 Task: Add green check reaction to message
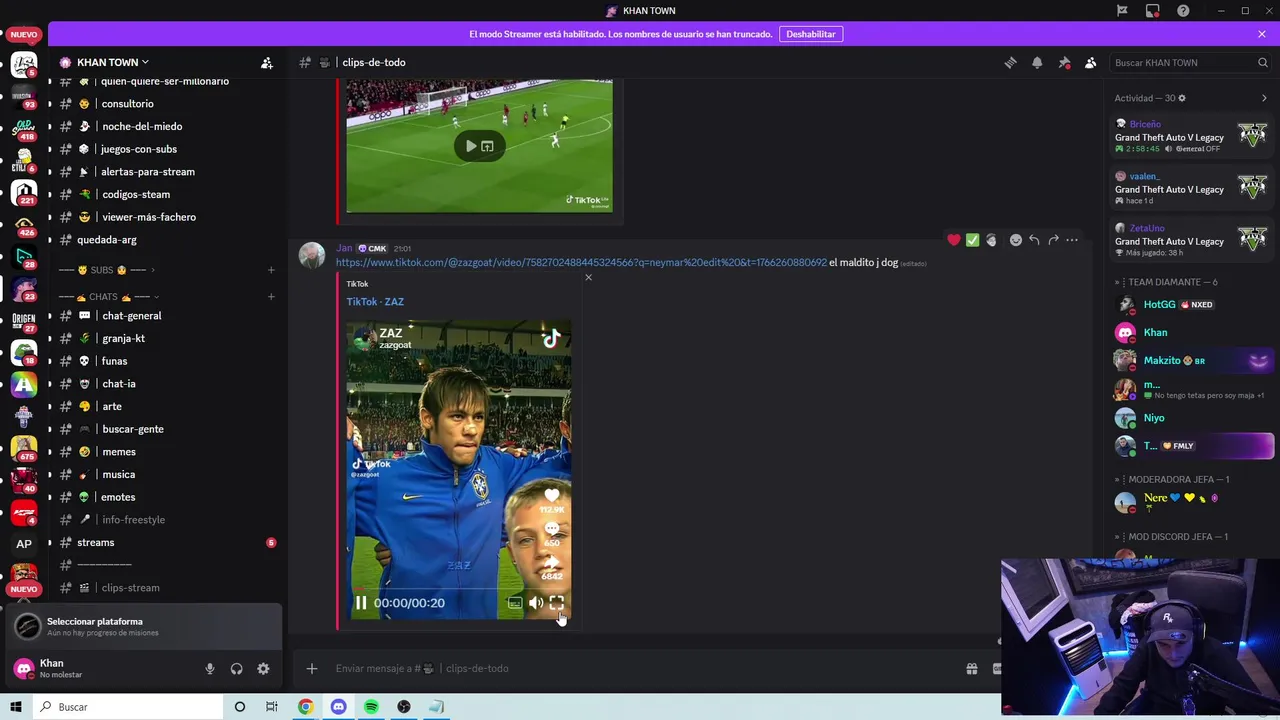click(x=972, y=240)
